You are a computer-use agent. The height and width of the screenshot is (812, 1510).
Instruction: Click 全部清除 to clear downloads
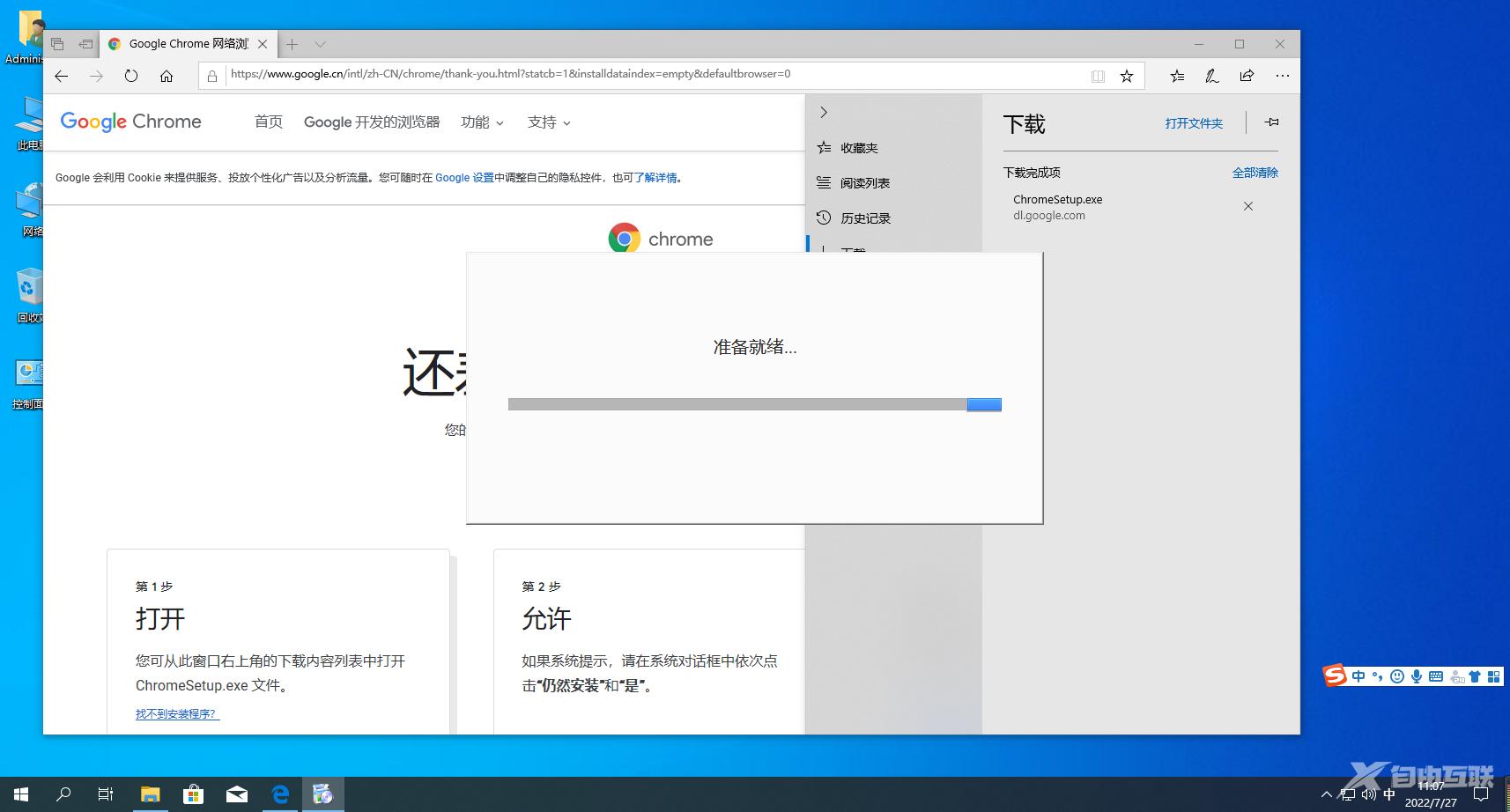coord(1255,173)
